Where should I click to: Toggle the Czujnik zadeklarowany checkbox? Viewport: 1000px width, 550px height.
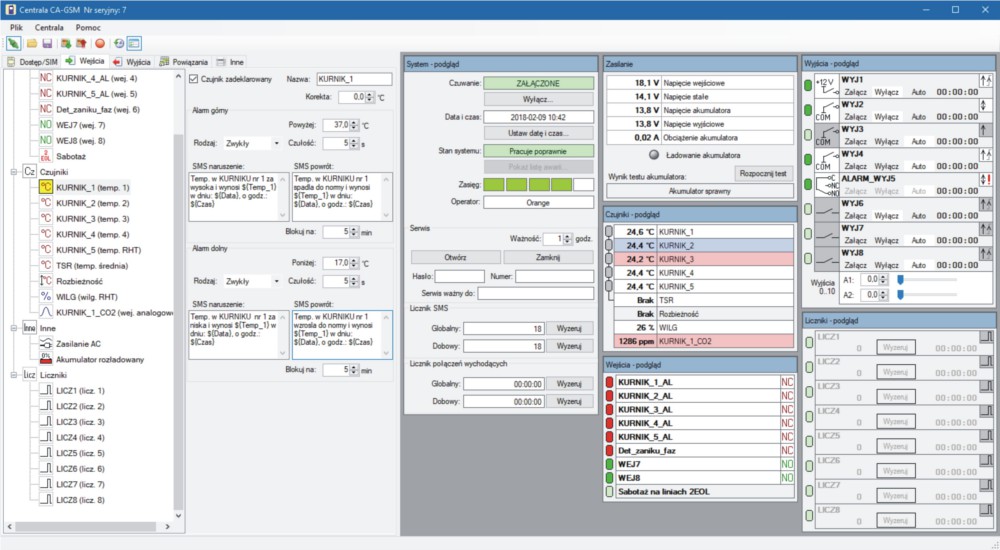click(194, 78)
